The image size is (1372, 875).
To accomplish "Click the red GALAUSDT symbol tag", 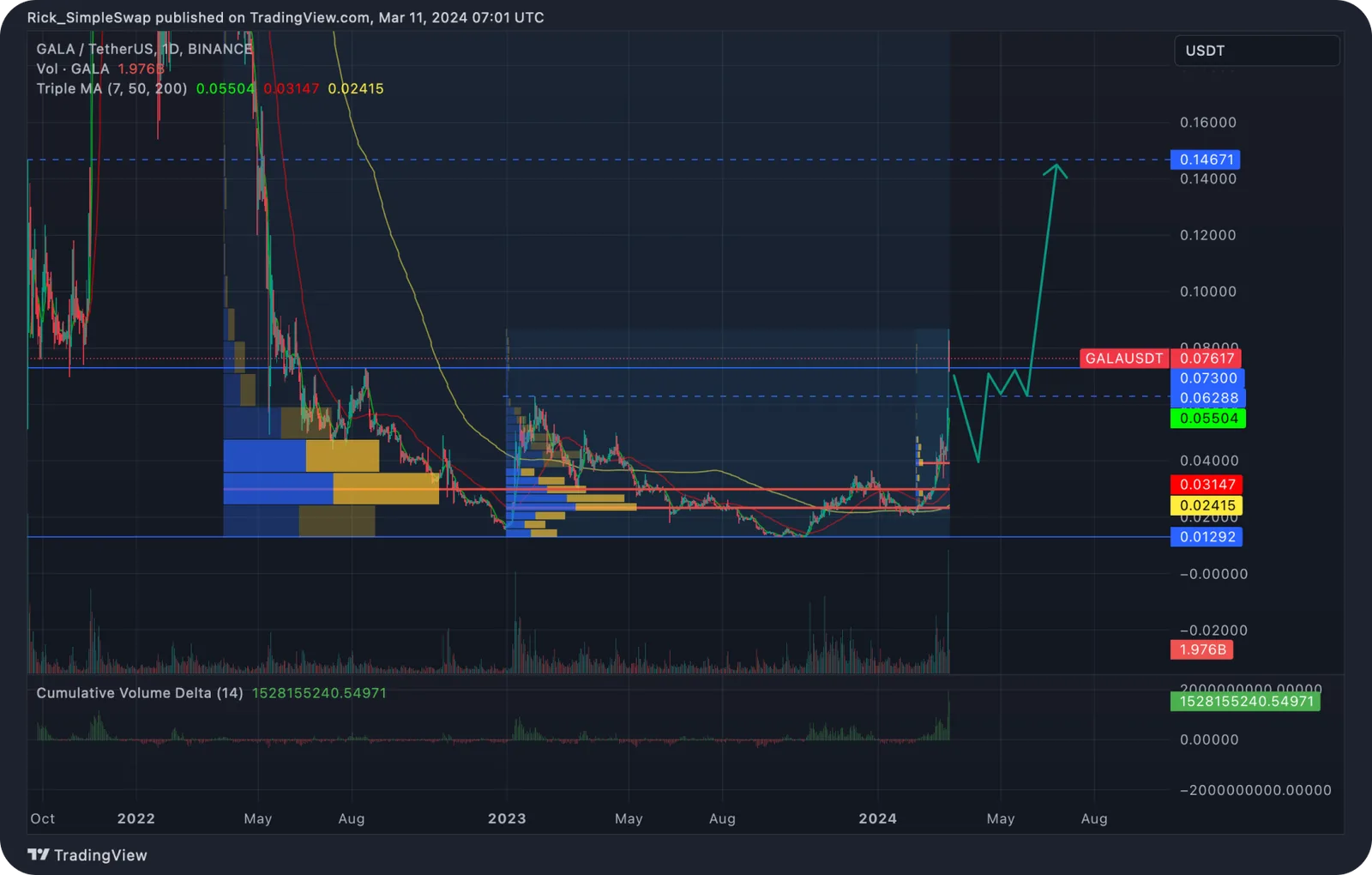I will [1124, 359].
